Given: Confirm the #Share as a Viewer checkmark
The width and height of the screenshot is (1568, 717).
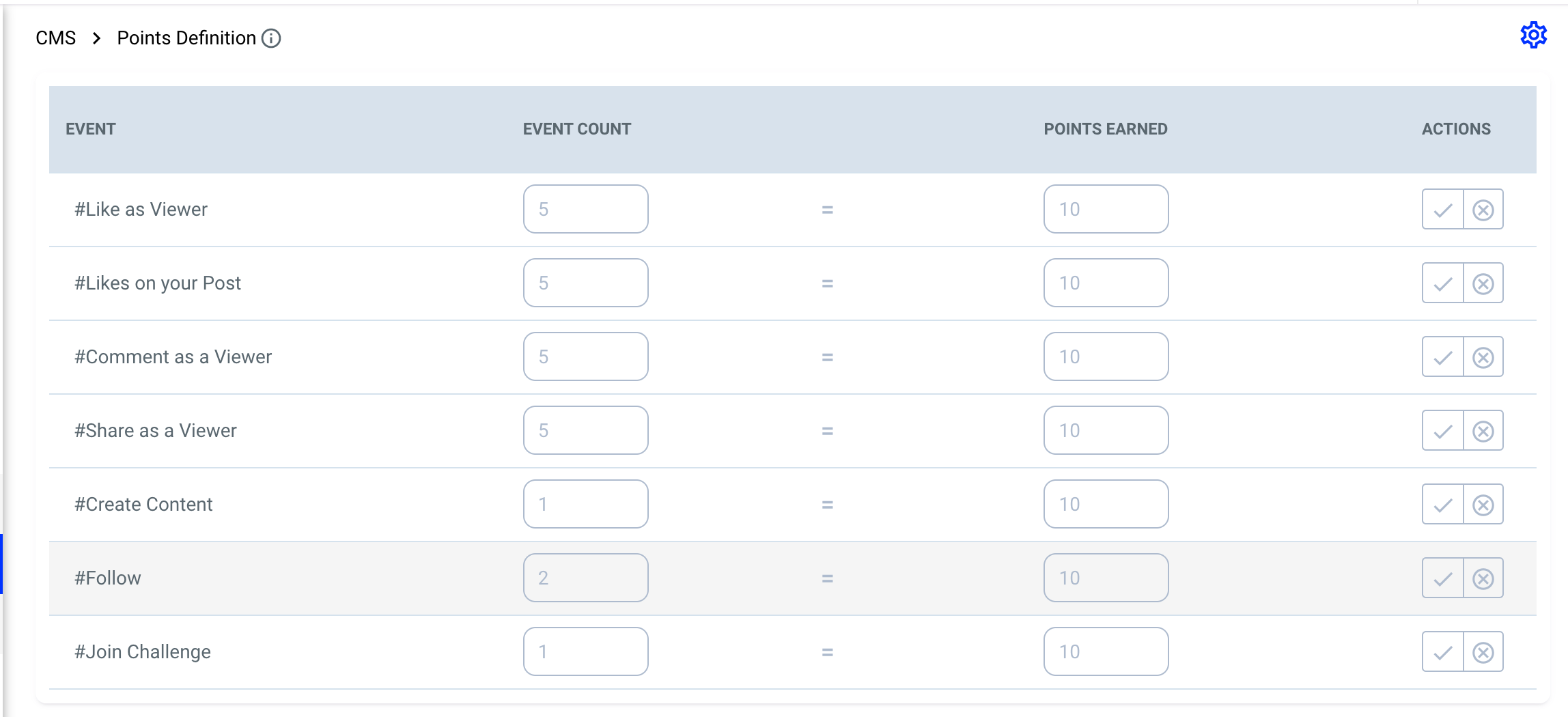Looking at the screenshot, I should 1442,431.
